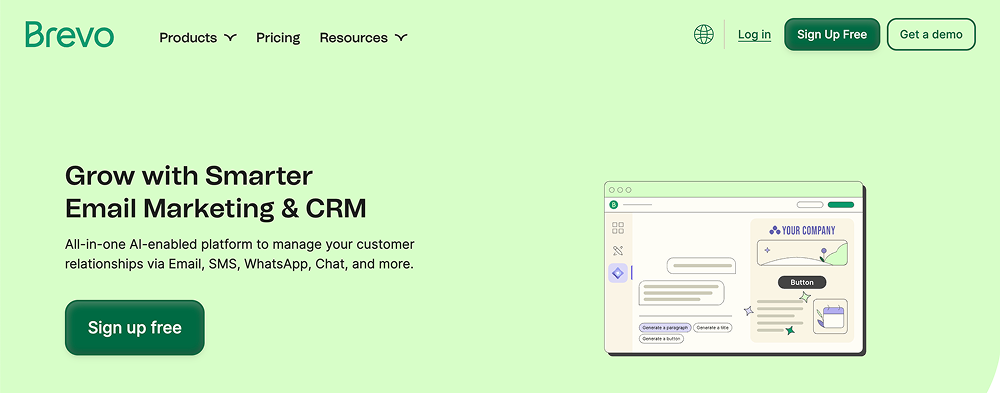Click the large Sign up free button

135,328
